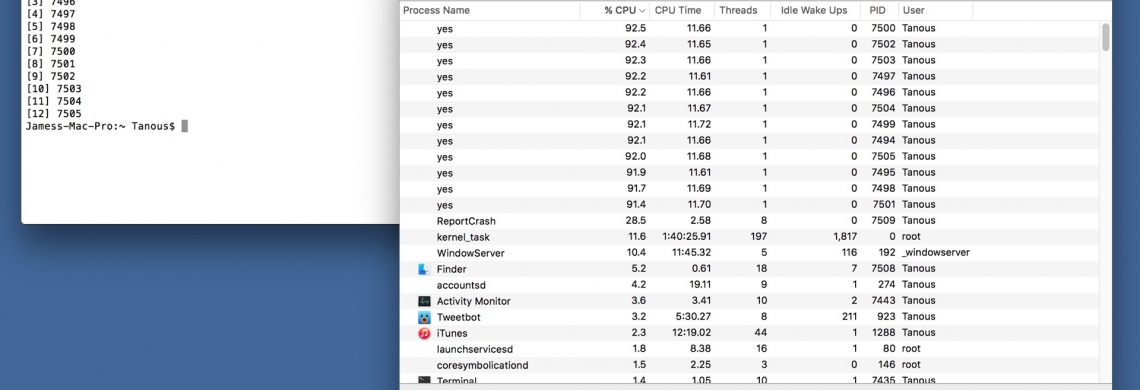Click the process list vertical scrollbar
The height and width of the screenshot is (390, 1140).
point(1106,37)
